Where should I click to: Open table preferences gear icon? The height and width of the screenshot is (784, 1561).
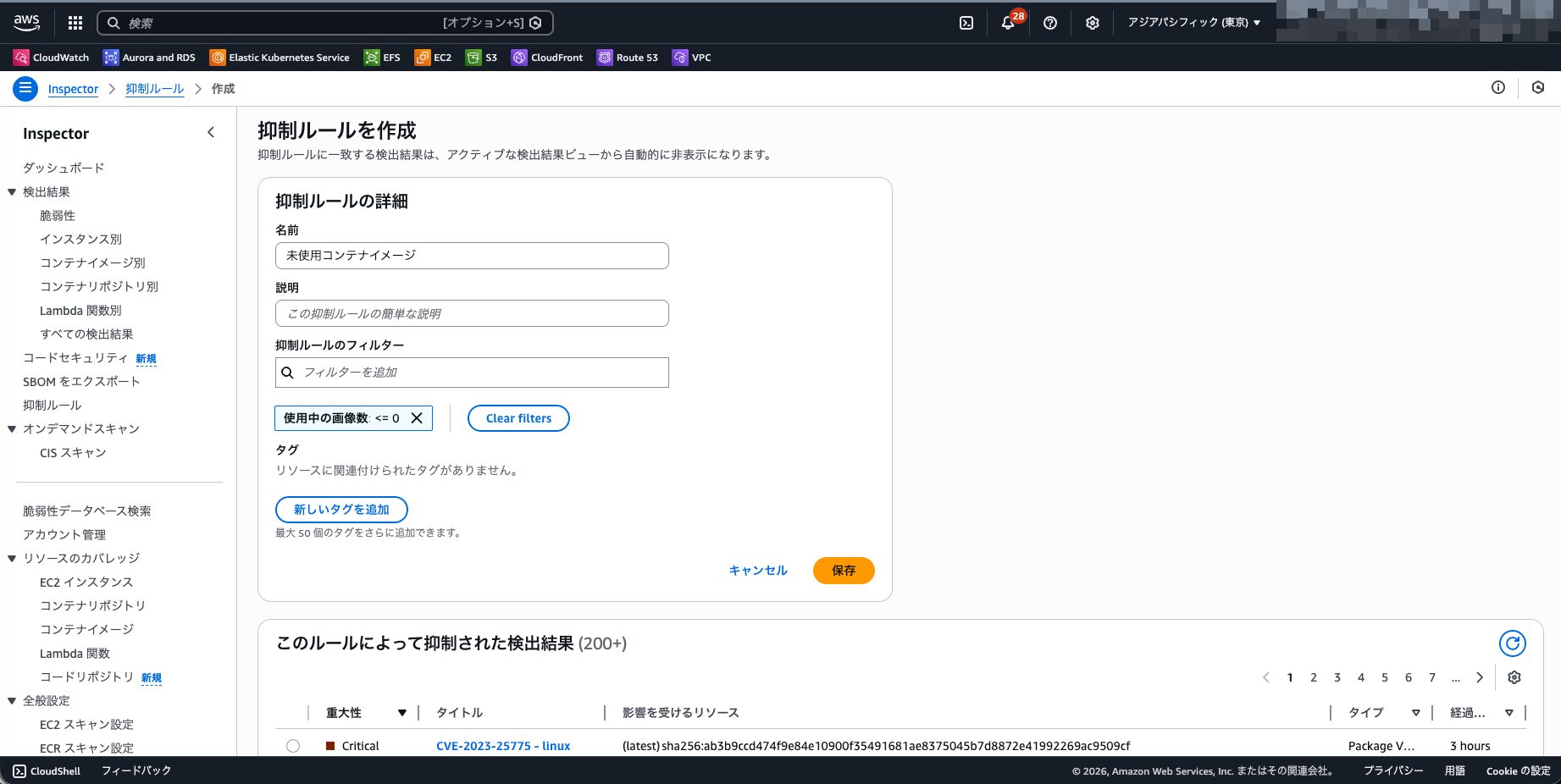pos(1514,677)
